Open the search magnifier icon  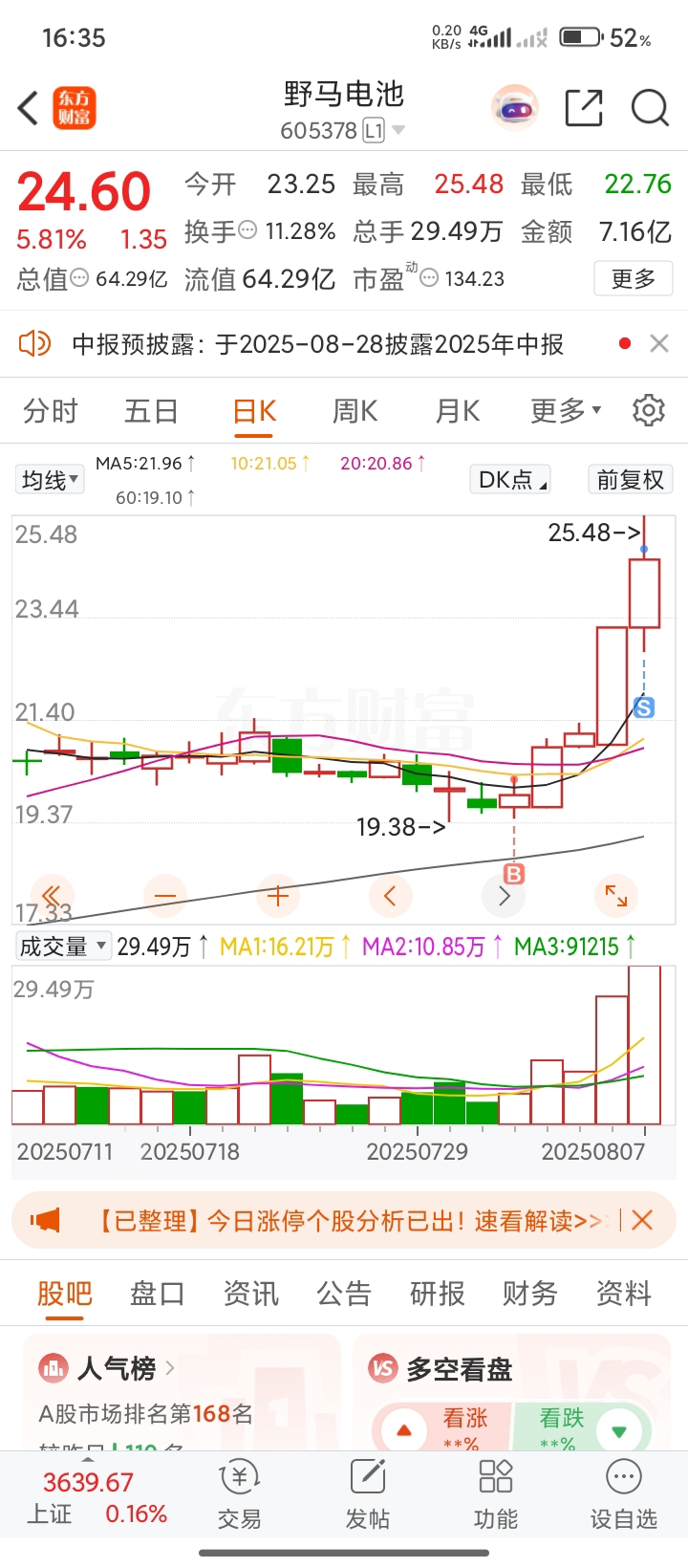coord(650,107)
